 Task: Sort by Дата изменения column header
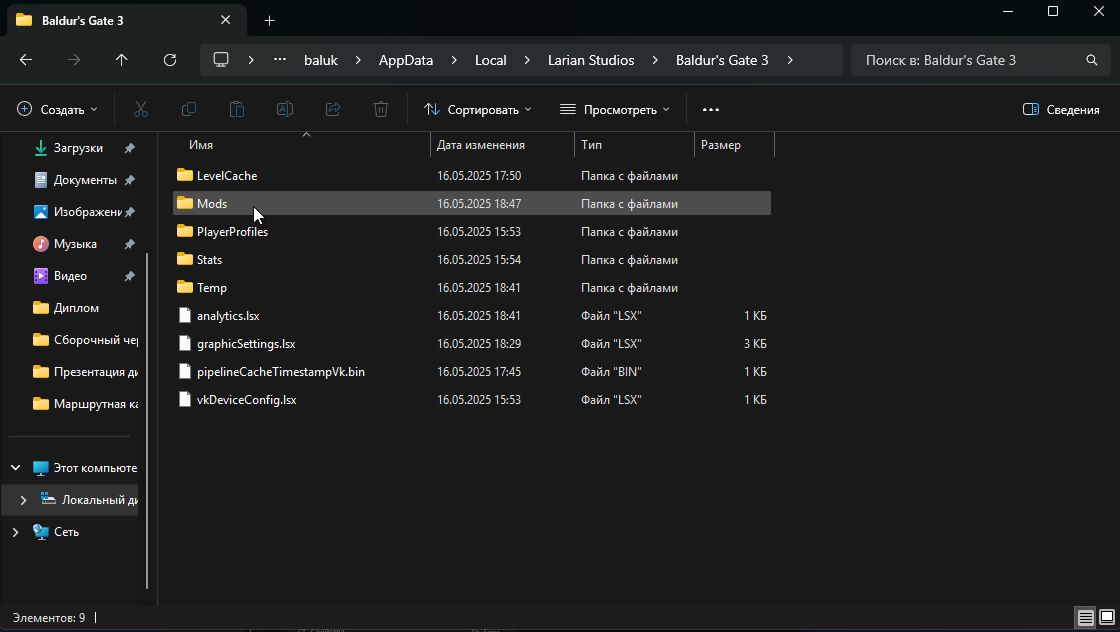point(502,144)
